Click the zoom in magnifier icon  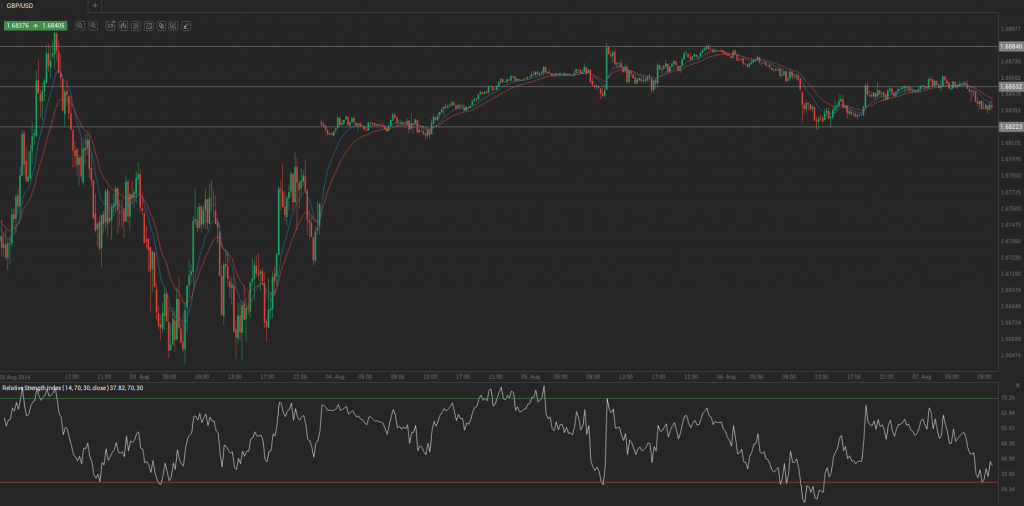point(93,26)
